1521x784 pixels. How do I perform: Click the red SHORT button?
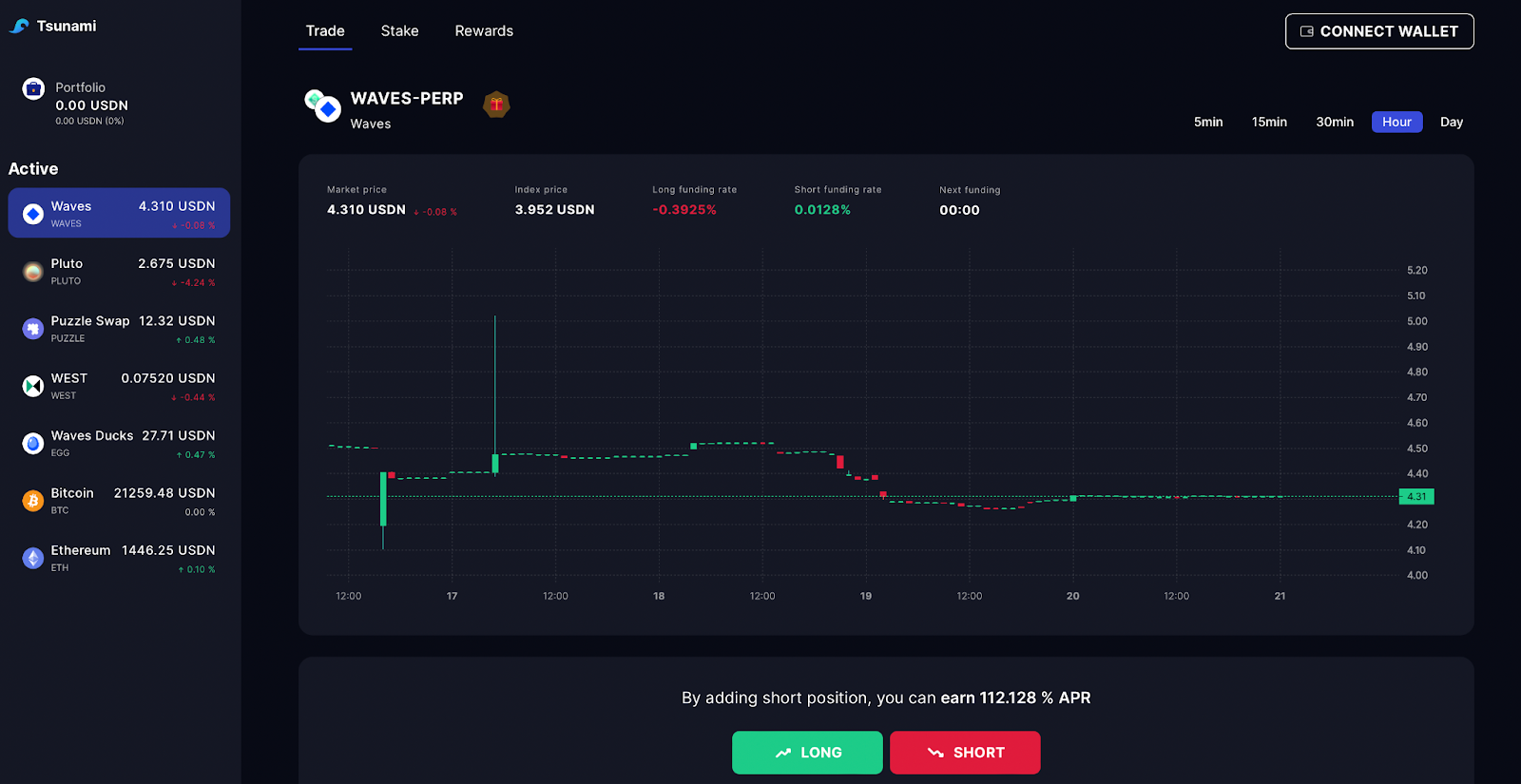(x=965, y=753)
